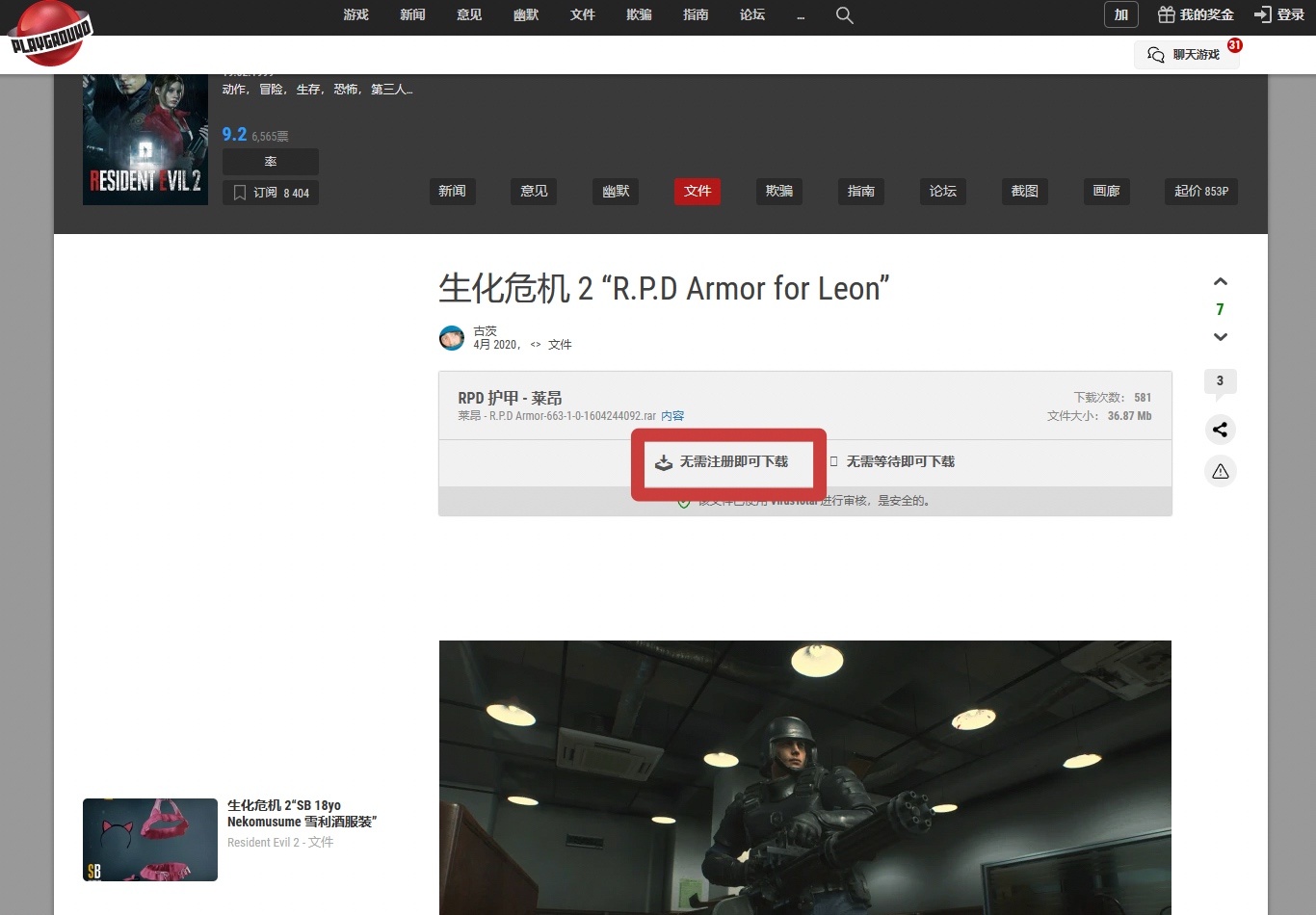
Task: Click the small icon before 无需等待即可下载
Action: [834, 462]
